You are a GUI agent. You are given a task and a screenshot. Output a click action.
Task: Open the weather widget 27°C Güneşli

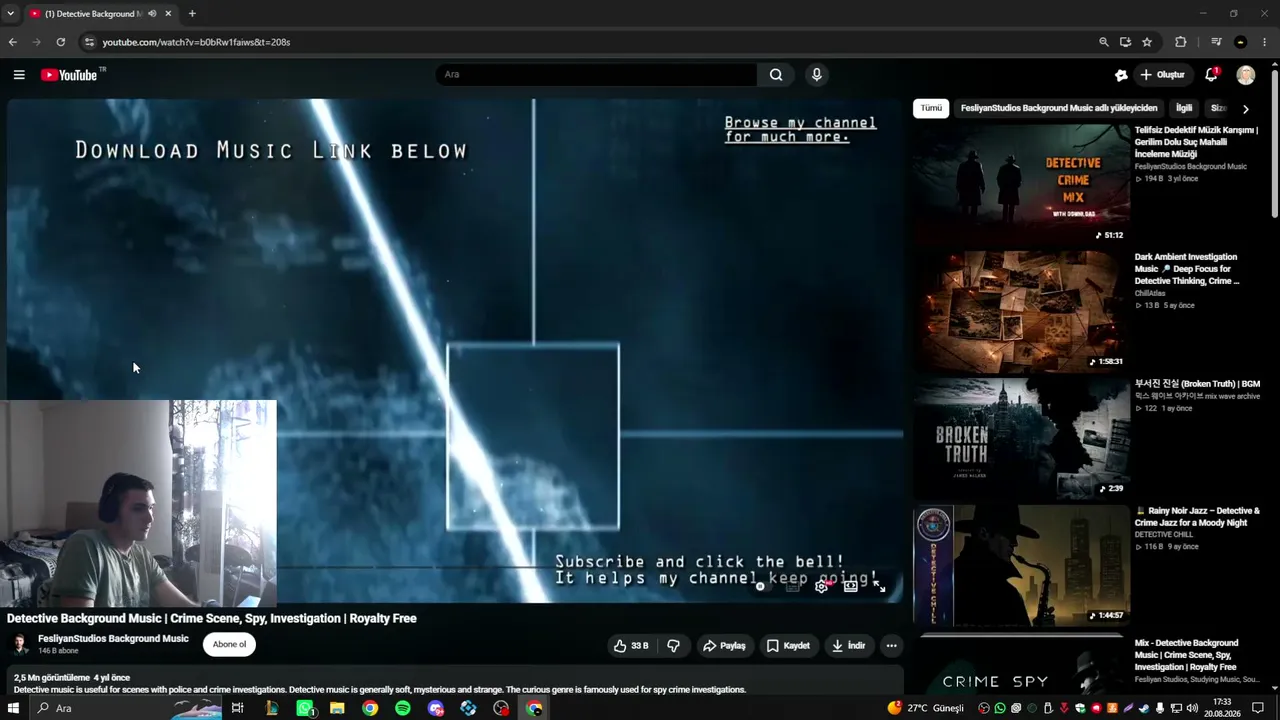coord(926,708)
